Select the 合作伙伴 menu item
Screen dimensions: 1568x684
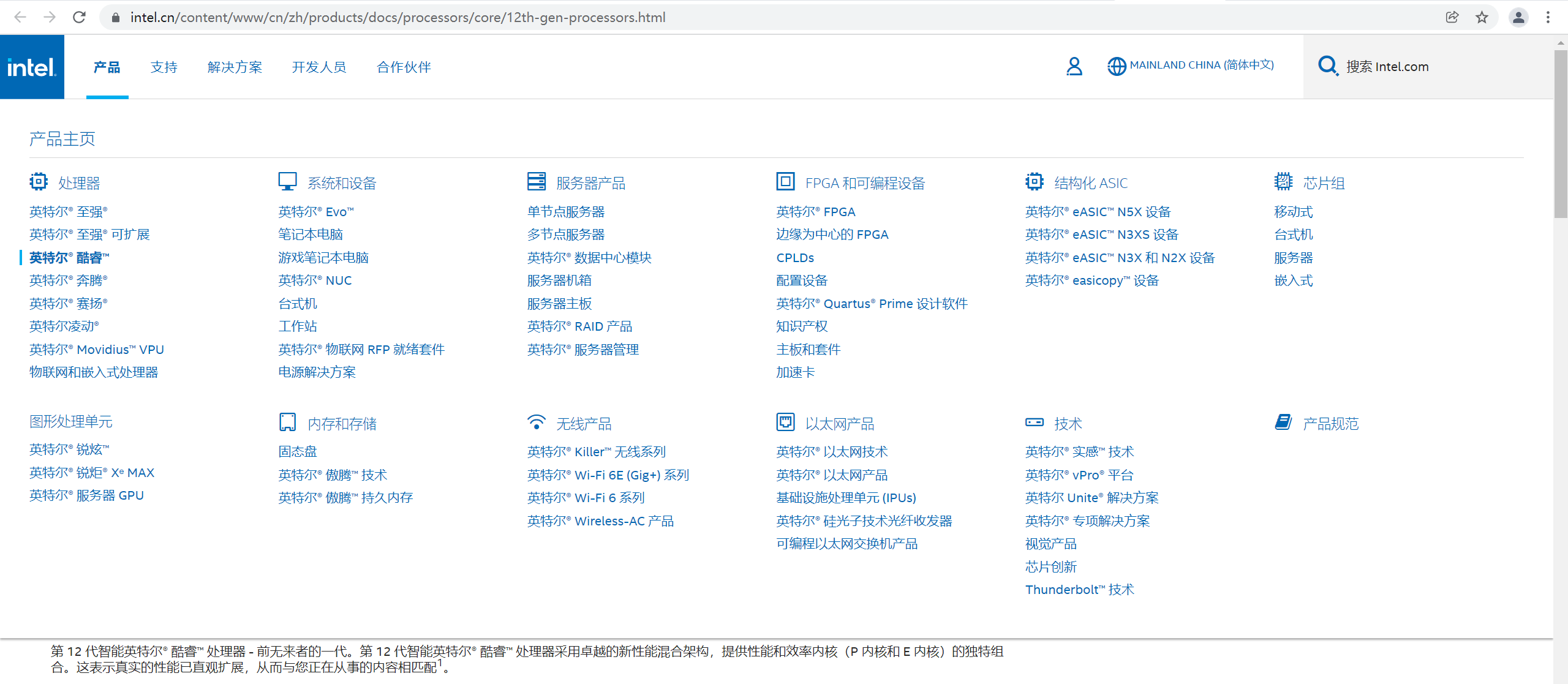pyautogui.click(x=402, y=67)
